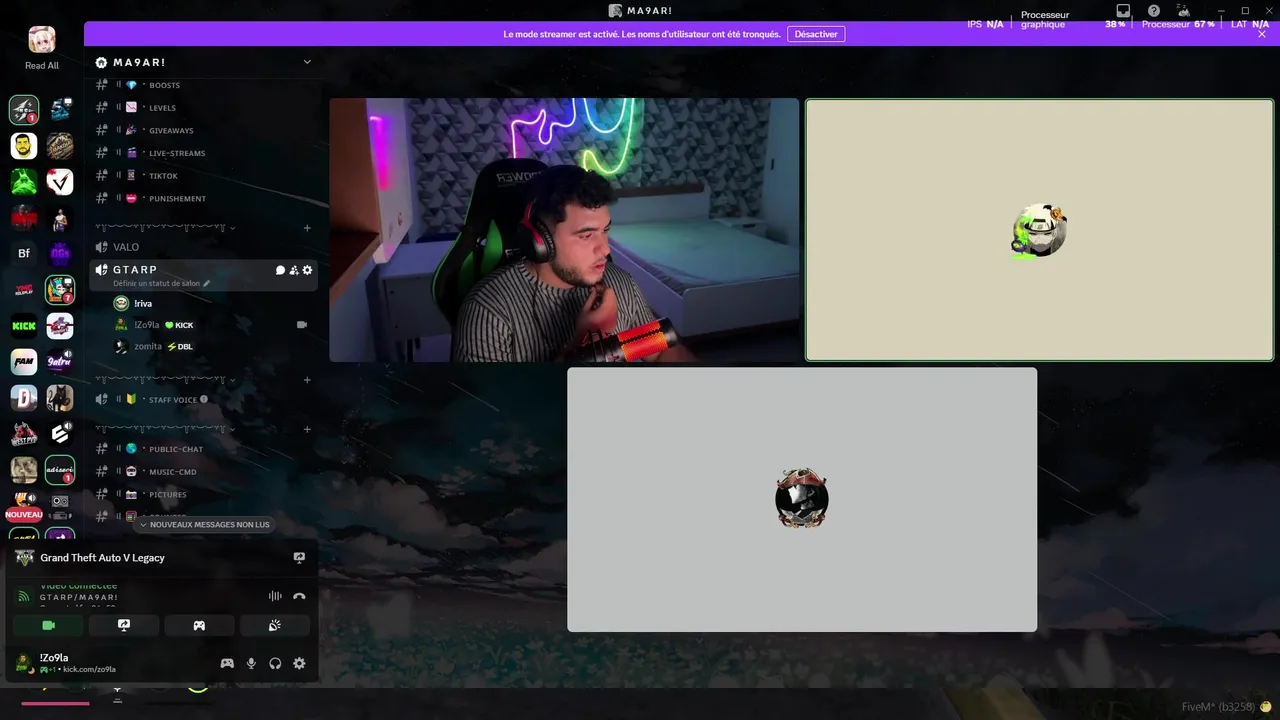The image size is (1280, 720).
Task: Join VALO voice channel
Action: 204,247
